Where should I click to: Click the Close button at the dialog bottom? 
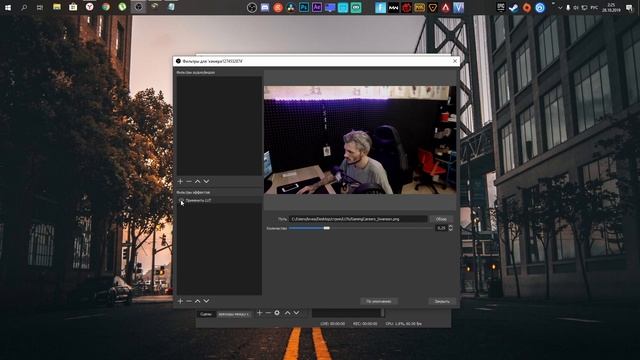[442, 301]
